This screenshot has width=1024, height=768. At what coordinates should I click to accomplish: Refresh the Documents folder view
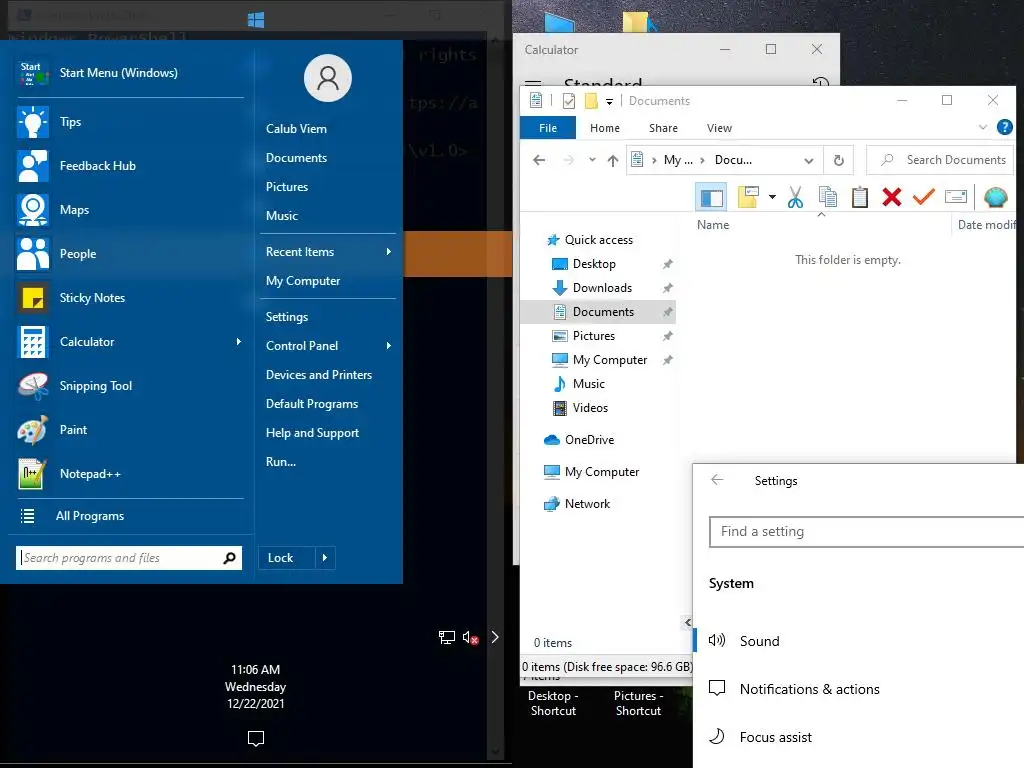839,160
